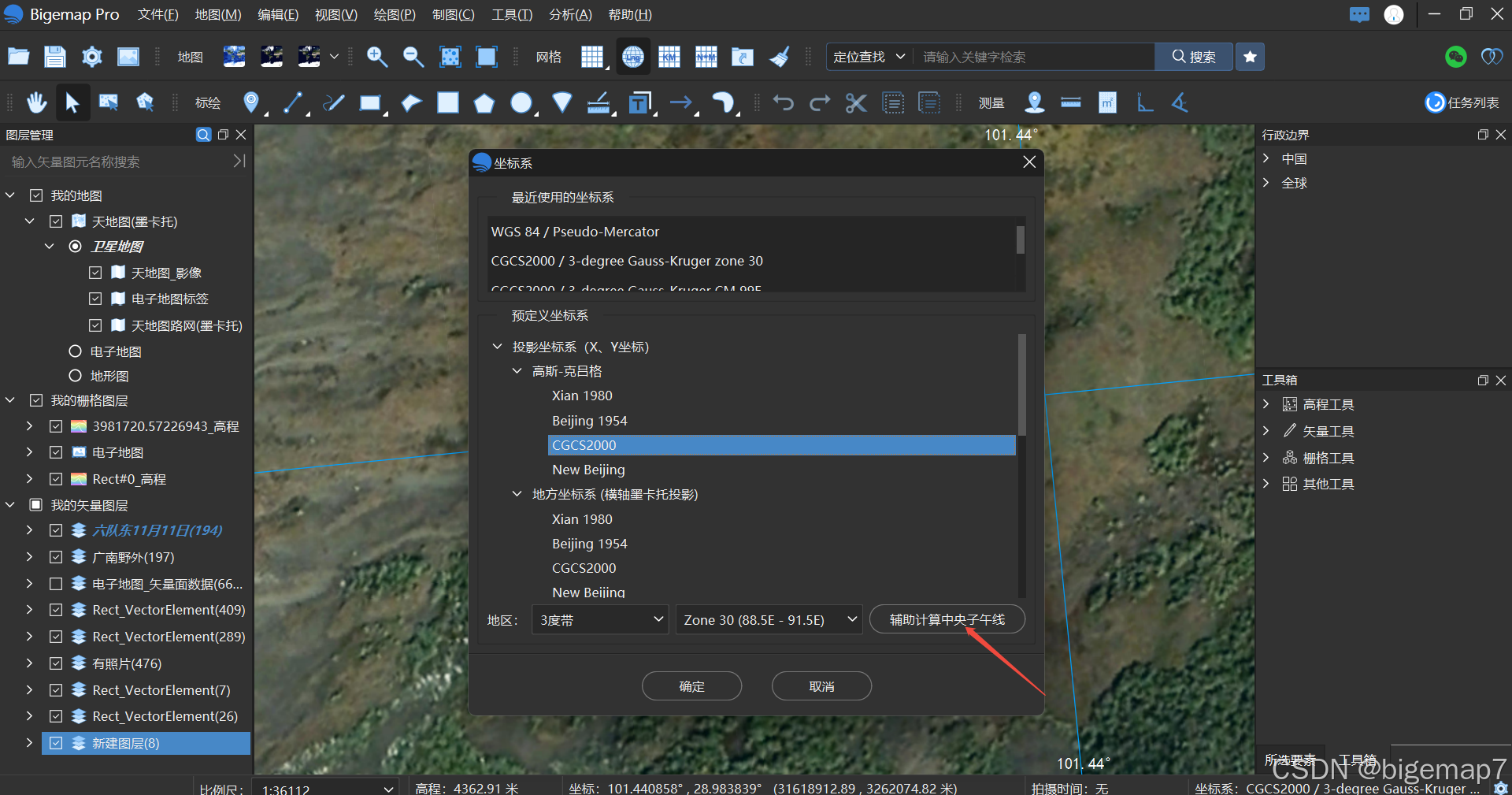Click the area measurement m² icon
This screenshot has height=795, width=1512.
(x=1107, y=102)
